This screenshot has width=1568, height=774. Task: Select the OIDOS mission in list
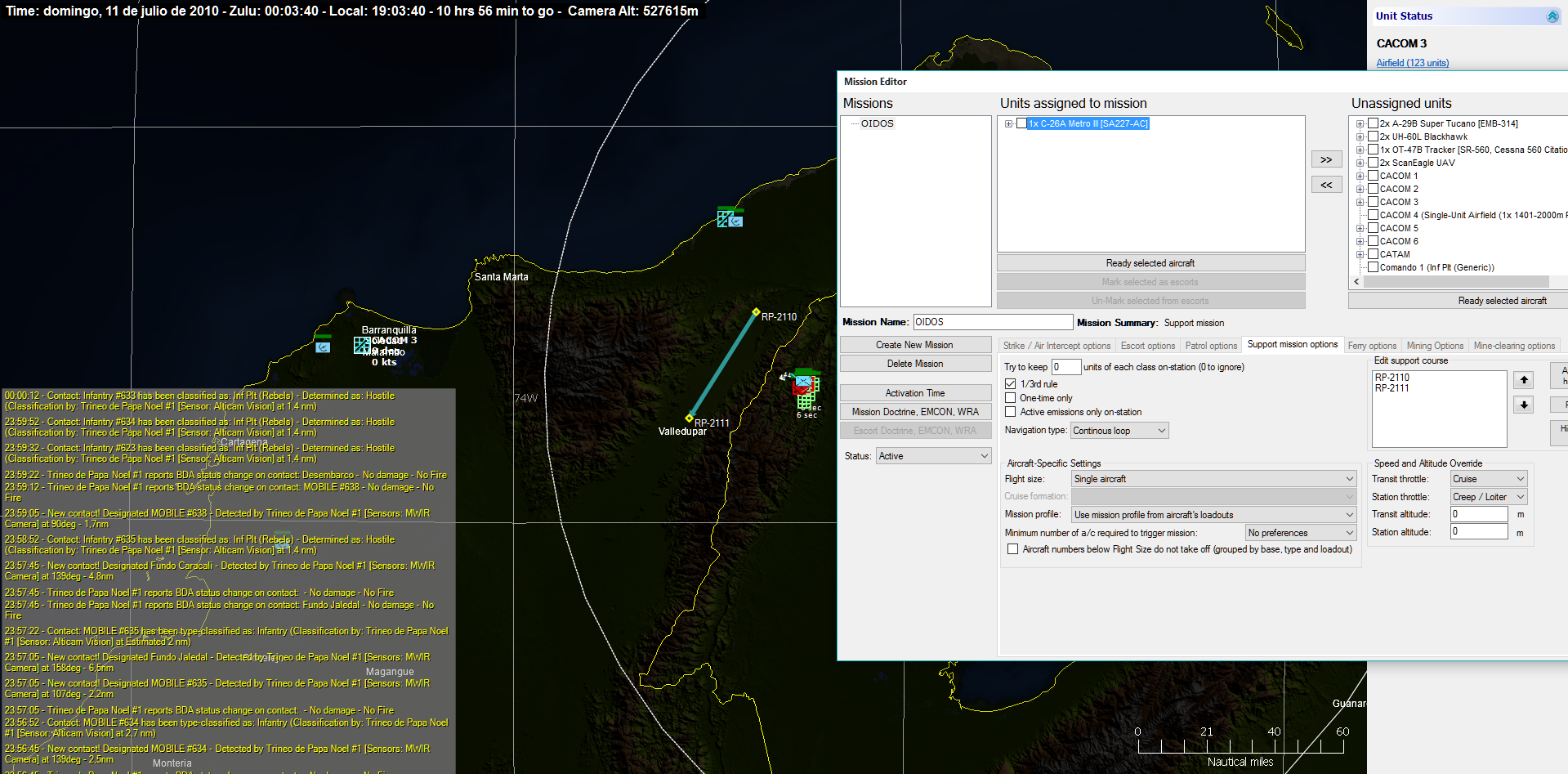pyautogui.click(x=877, y=123)
